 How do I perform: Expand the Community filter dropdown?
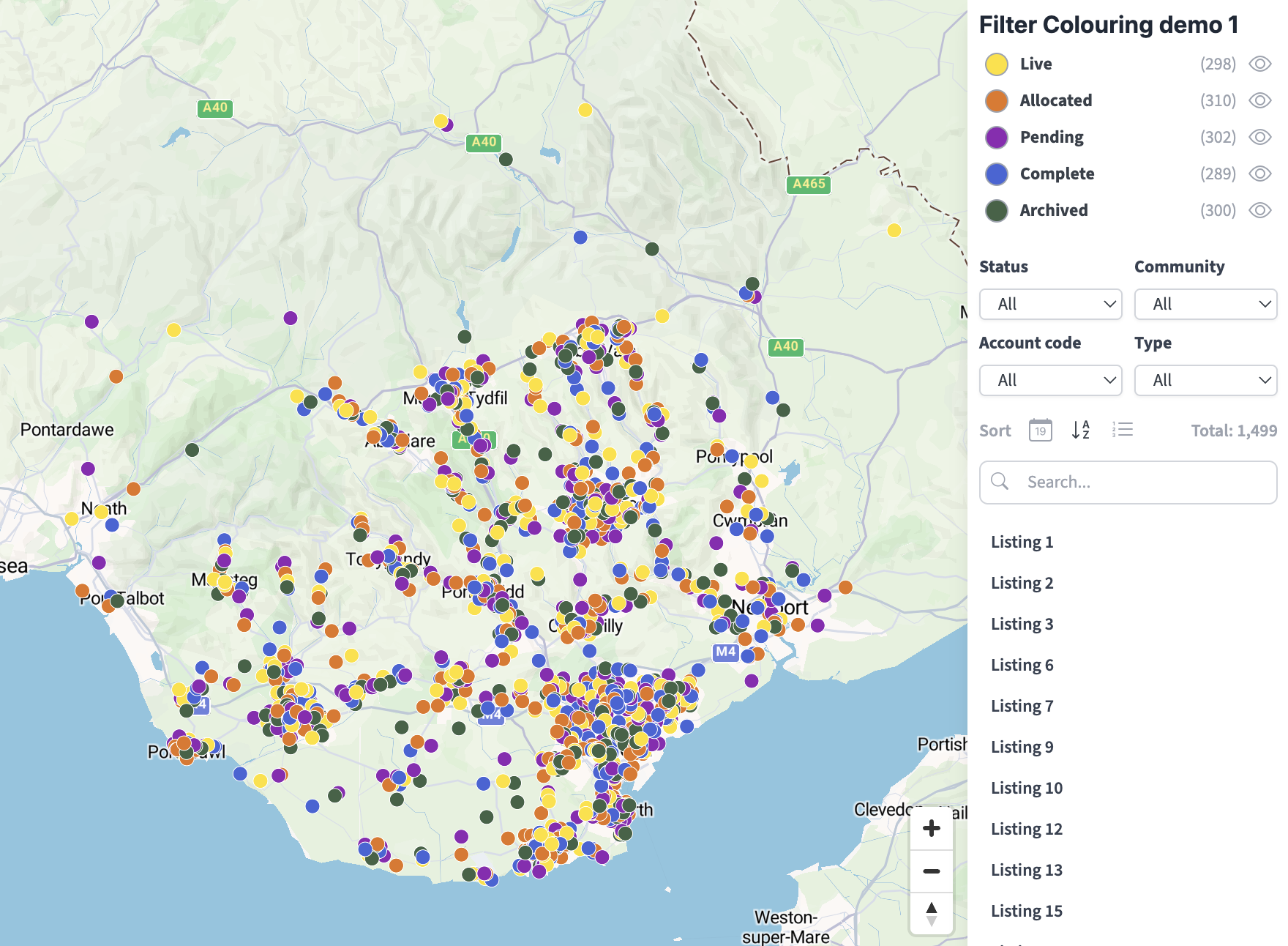pyautogui.click(x=1205, y=305)
